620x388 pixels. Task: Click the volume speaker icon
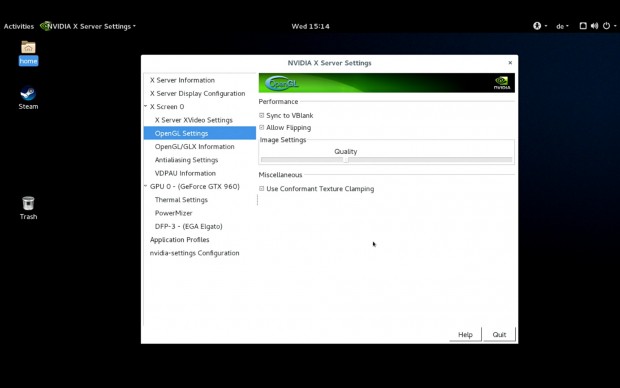point(594,26)
